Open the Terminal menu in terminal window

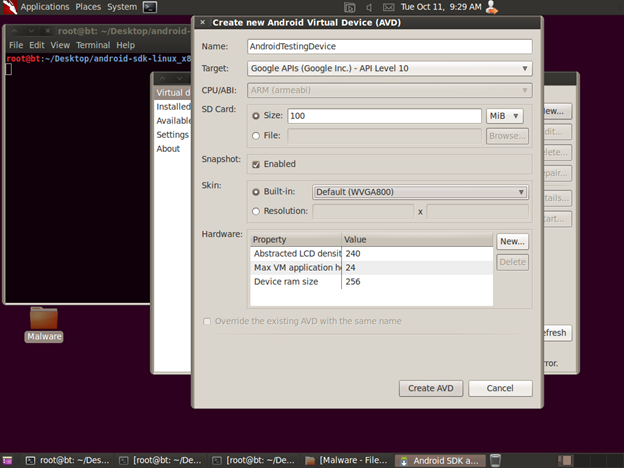[x=93, y=45]
